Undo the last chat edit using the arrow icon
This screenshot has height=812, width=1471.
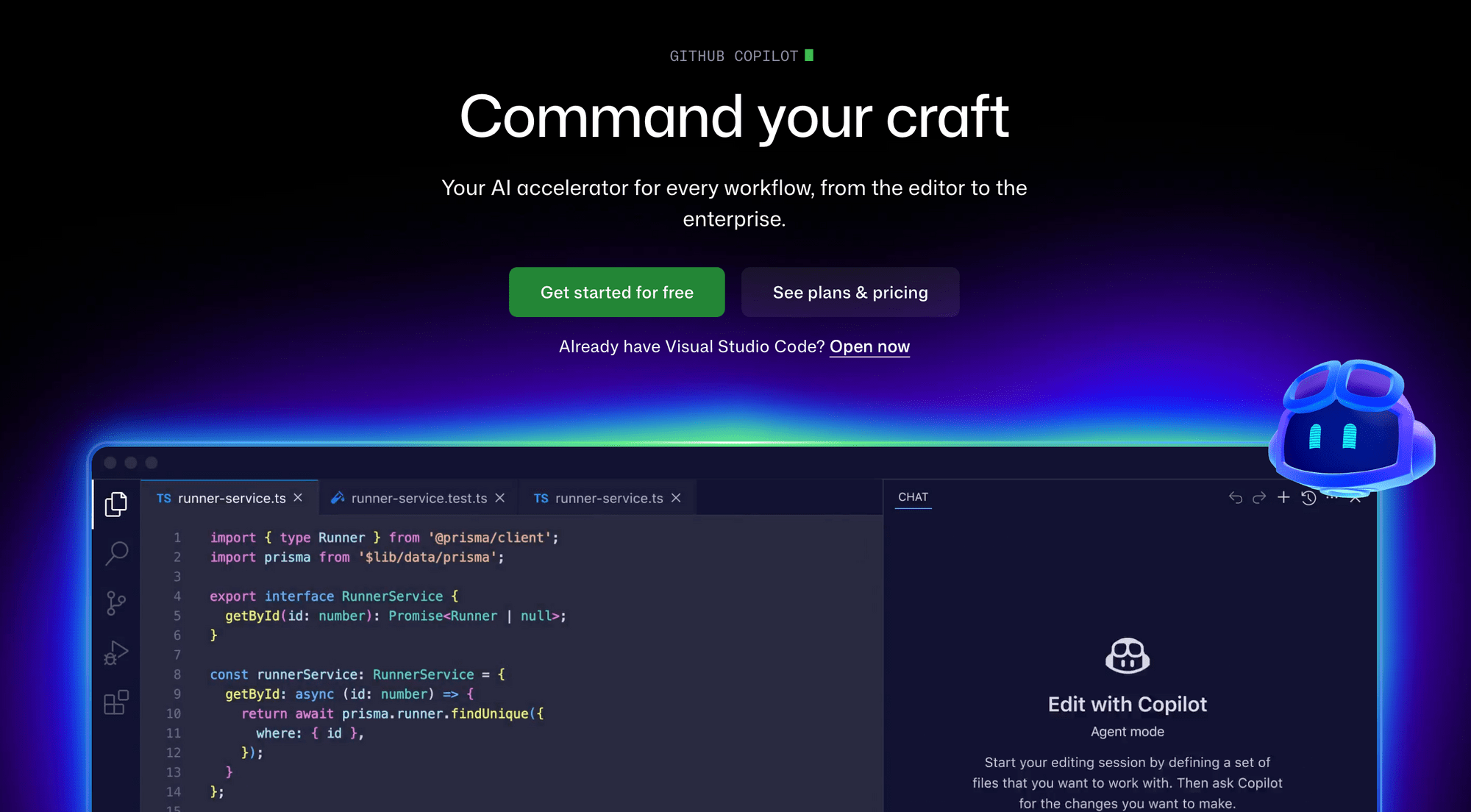point(1236,498)
